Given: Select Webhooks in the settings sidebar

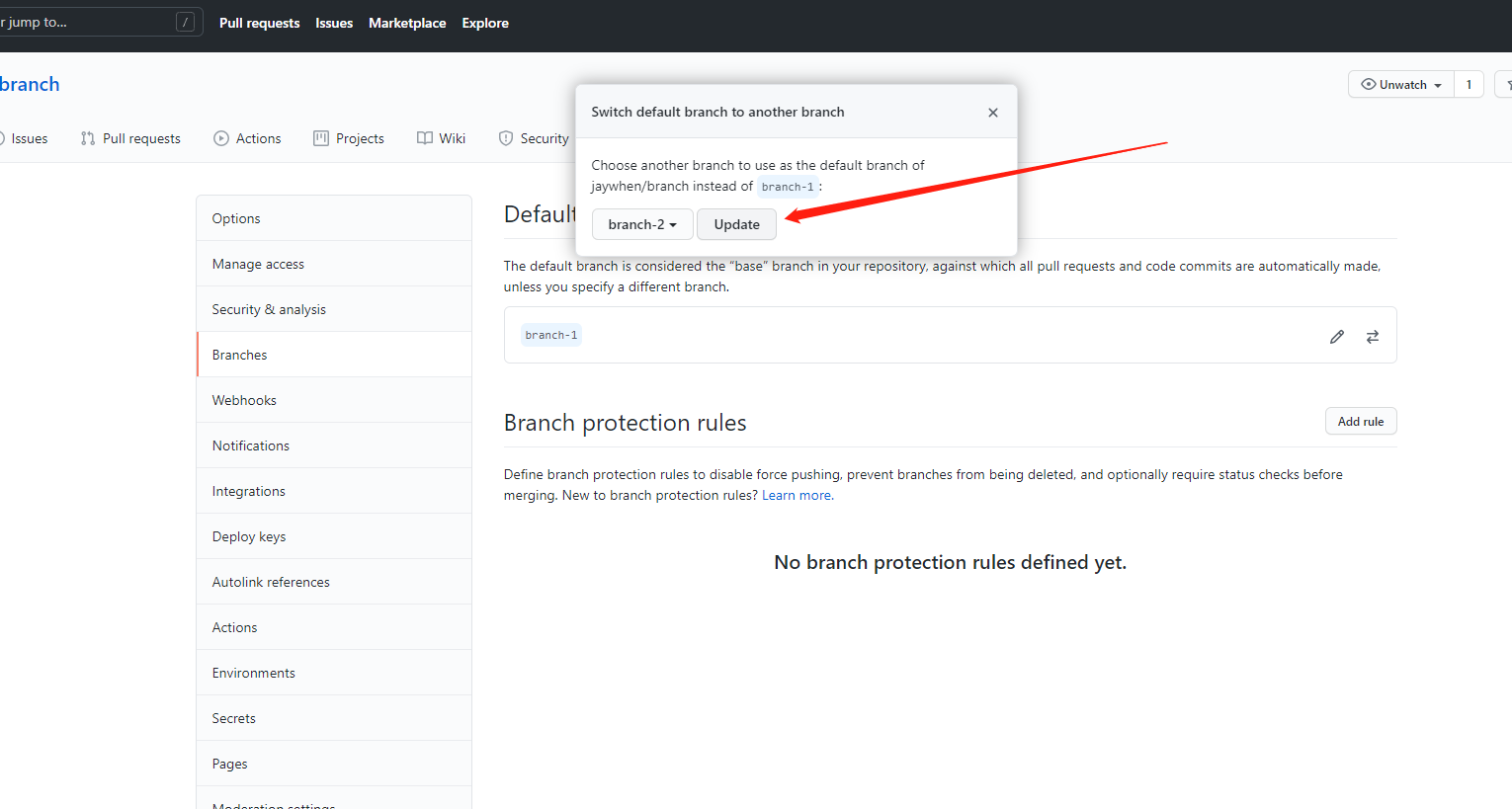Looking at the screenshot, I should pyautogui.click(x=244, y=400).
